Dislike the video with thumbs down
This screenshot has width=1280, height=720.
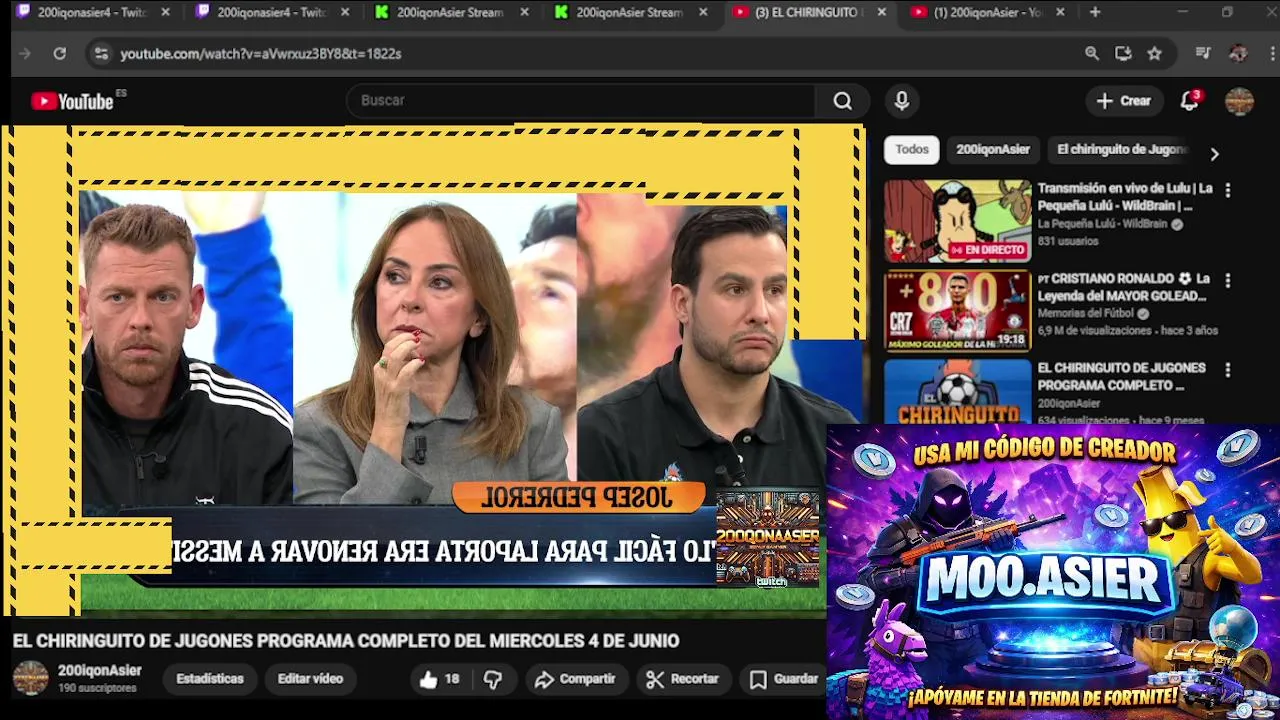493,679
